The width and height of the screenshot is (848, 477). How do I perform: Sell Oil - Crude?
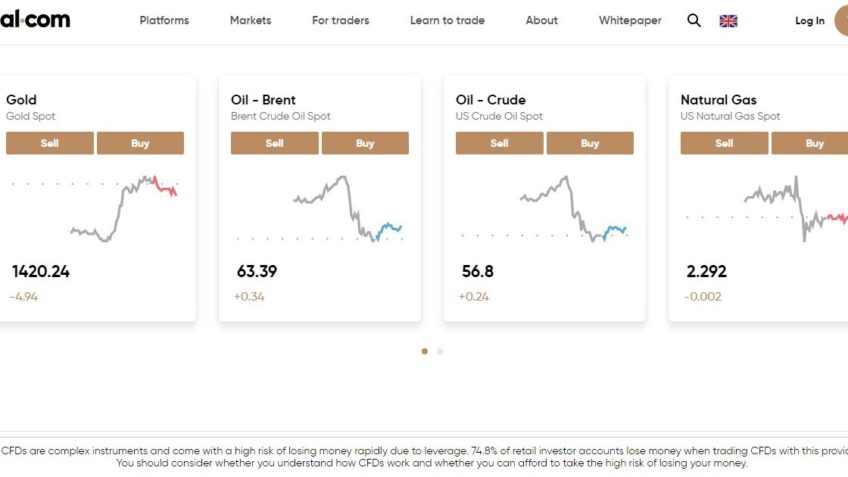coord(500,143)
